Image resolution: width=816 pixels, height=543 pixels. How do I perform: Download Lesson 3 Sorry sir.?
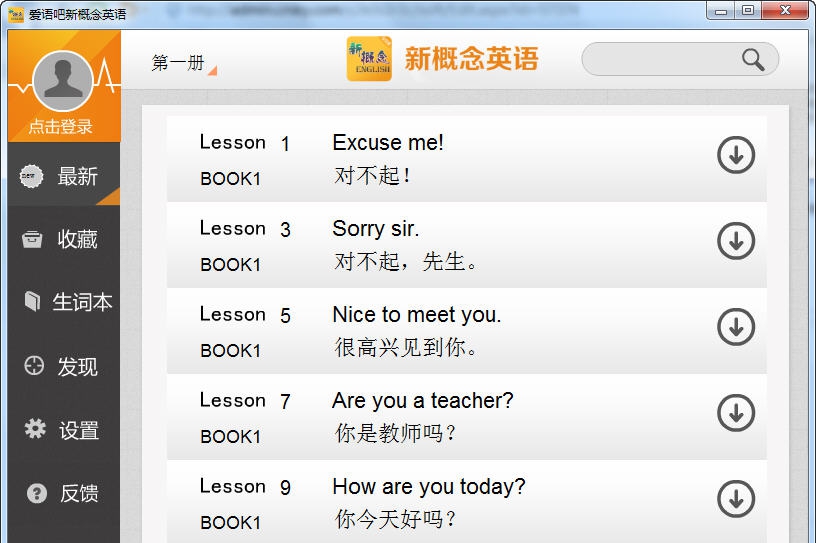tap(736, 241)
